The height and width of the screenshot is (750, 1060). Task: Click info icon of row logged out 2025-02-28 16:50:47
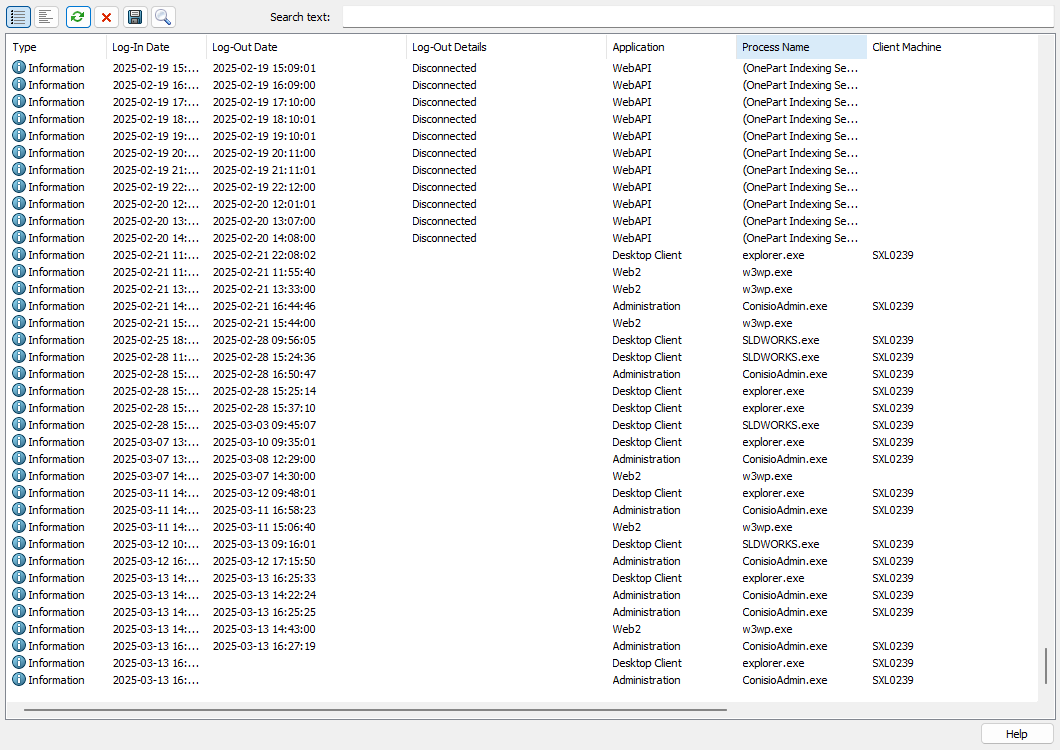[19, 373]
